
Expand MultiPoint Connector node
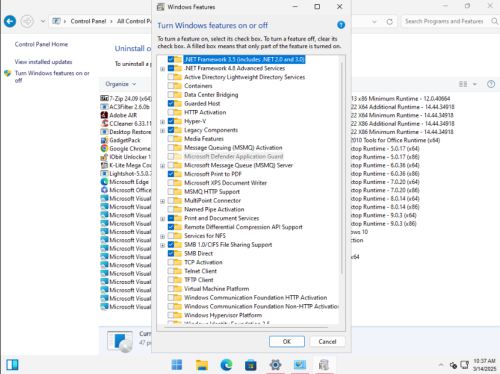click(162, 201)
